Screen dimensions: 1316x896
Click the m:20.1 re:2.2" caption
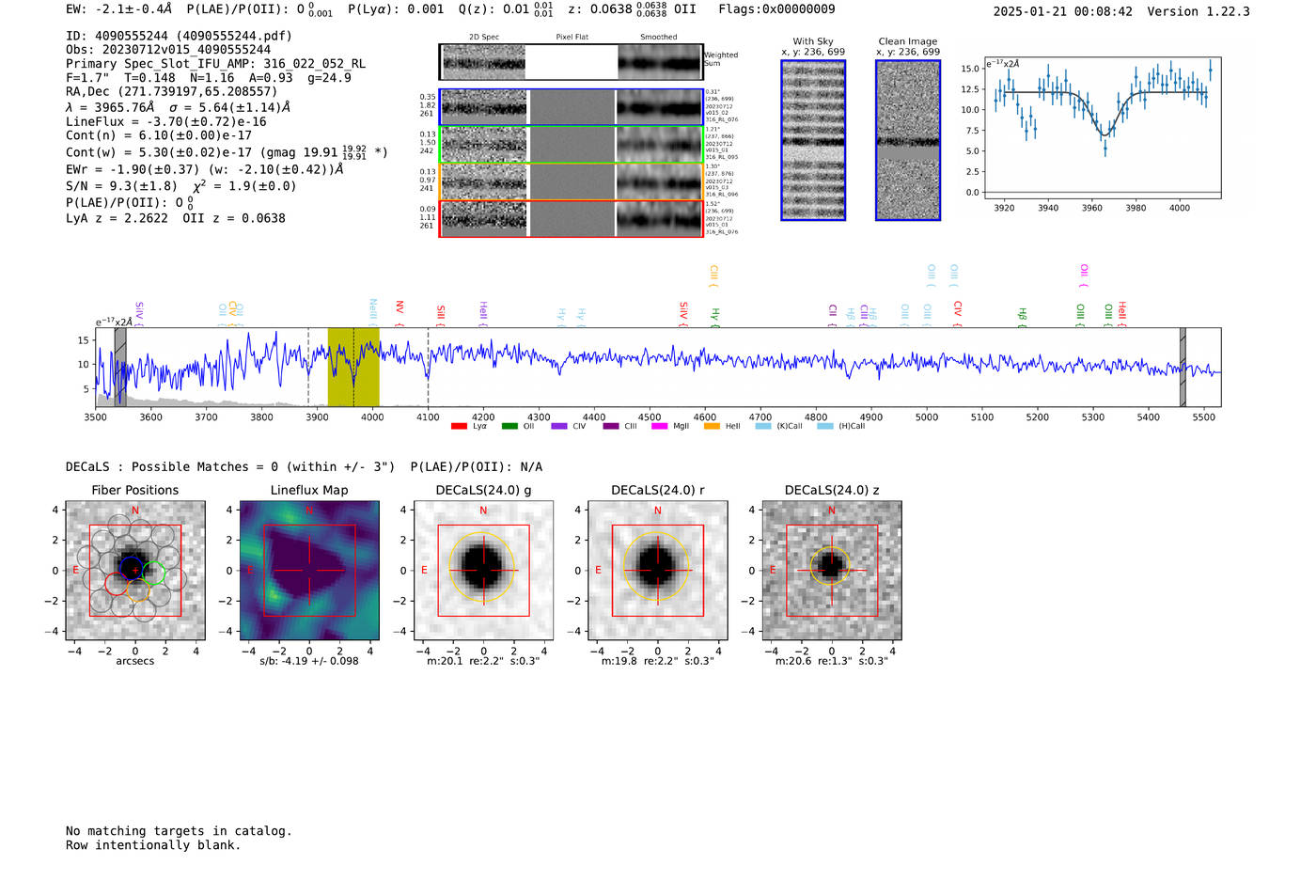click(x=483, y=661)
